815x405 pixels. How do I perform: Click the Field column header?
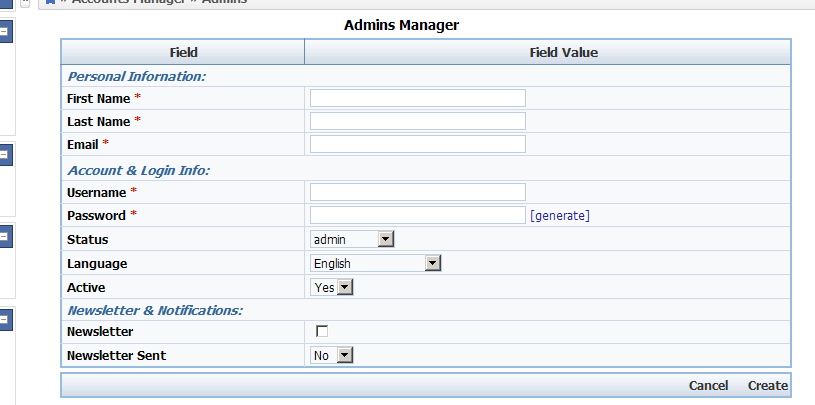click(x=183, y=52)
